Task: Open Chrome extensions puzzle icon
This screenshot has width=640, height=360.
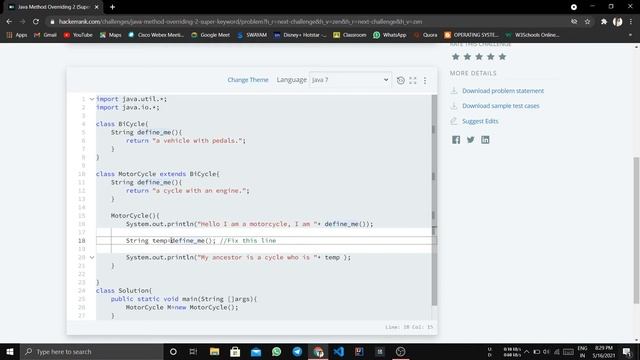Action: pos(604,22)
